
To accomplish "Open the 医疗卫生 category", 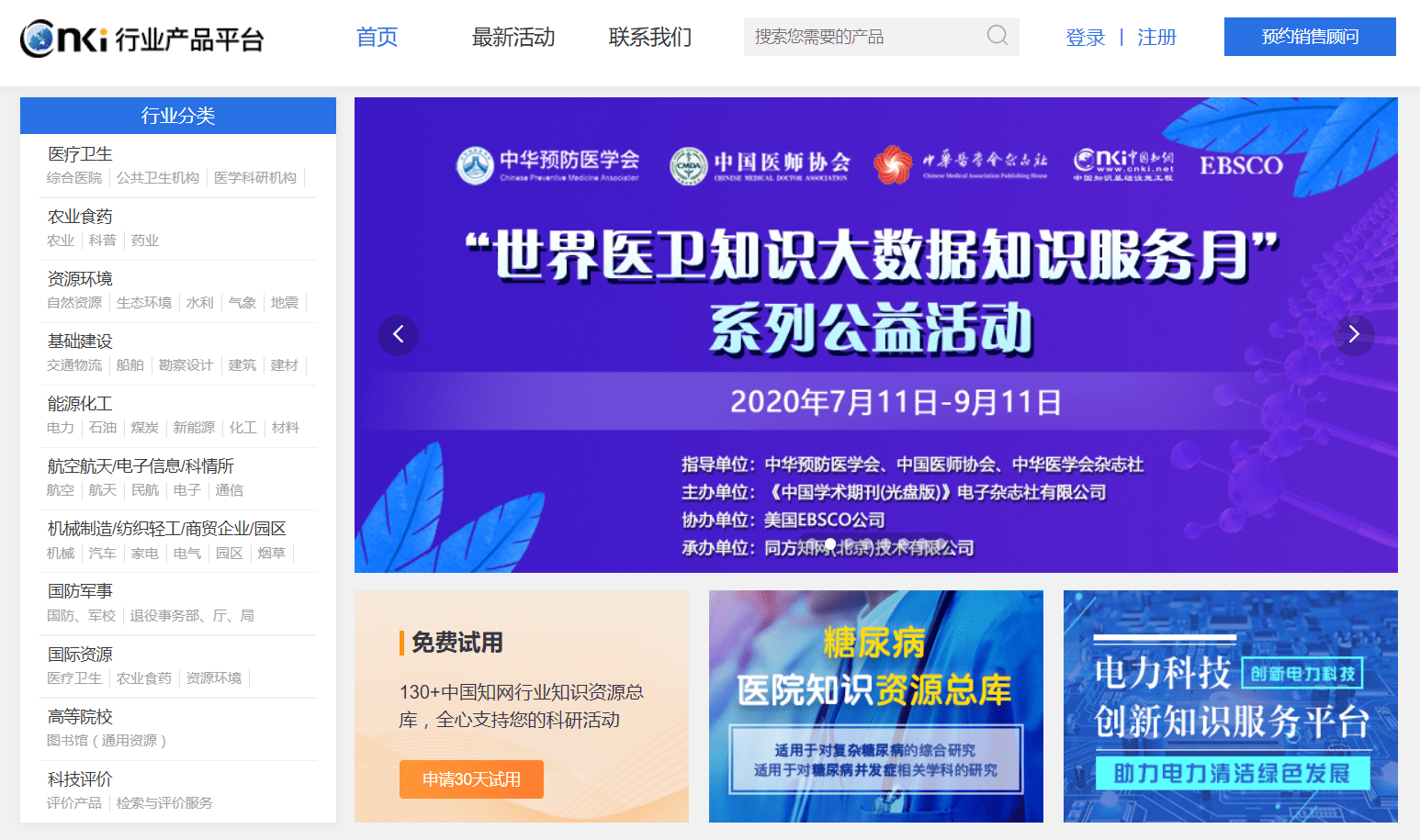I will [80, 154].
